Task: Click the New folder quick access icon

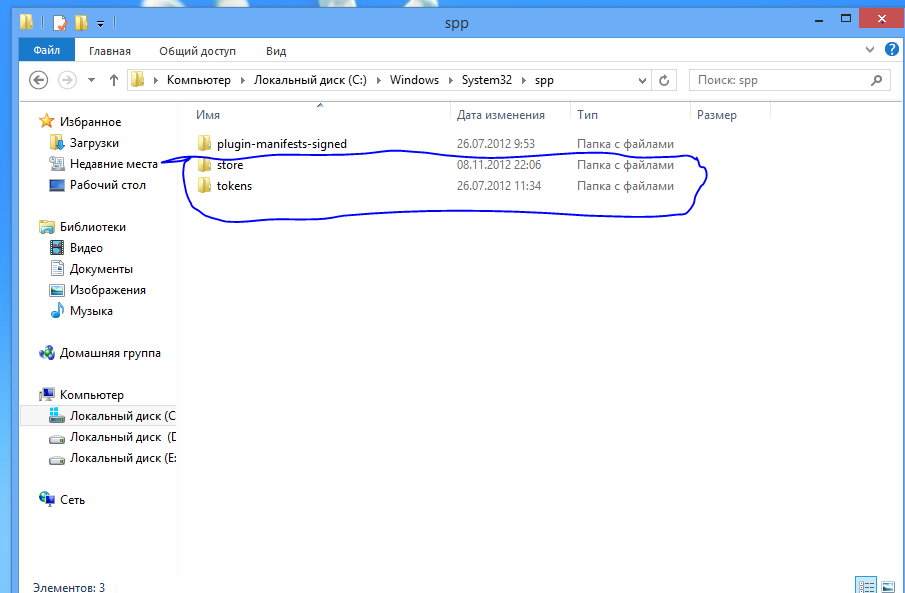Action: pyautogui.click(x=81, y=23)
